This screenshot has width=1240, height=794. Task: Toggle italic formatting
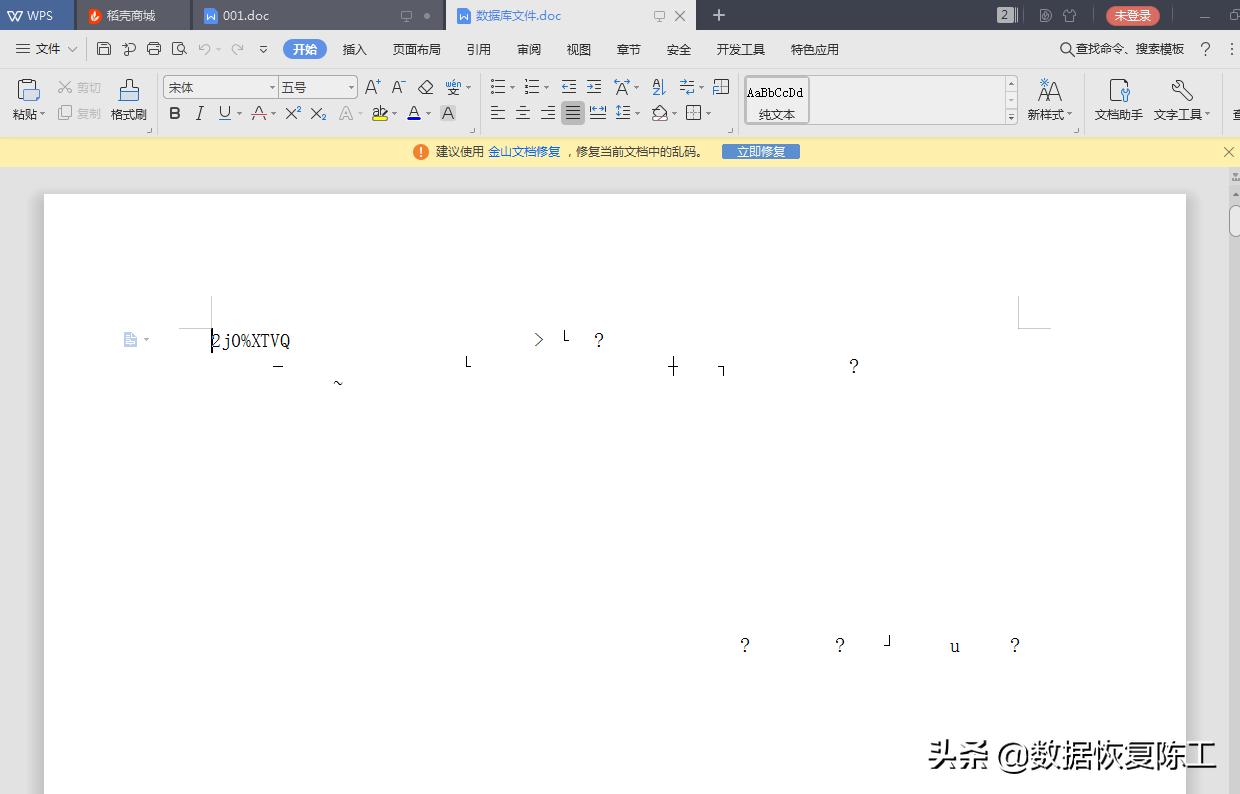(198, 113)
